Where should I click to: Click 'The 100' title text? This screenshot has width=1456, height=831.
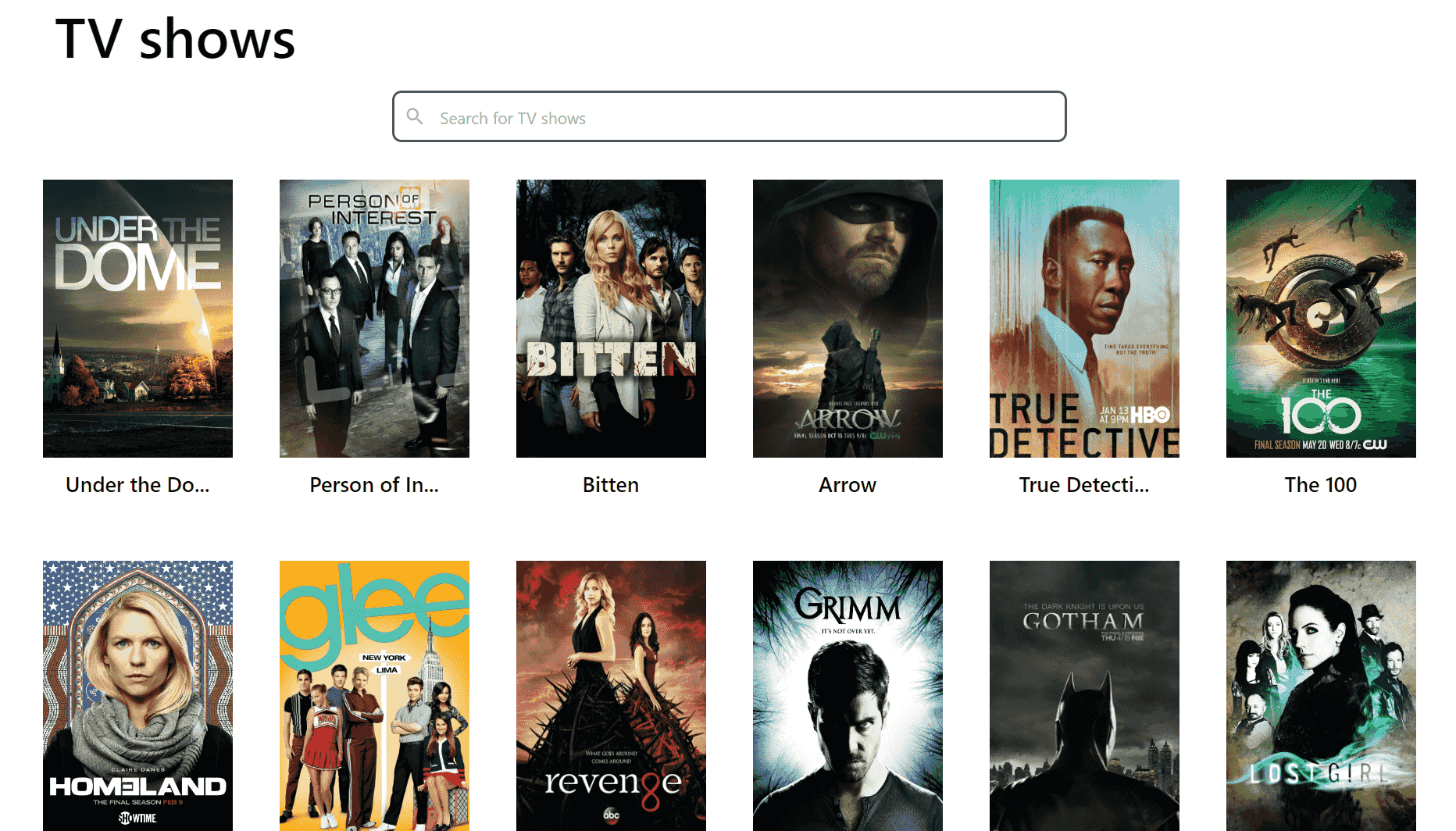(1321, 485)
